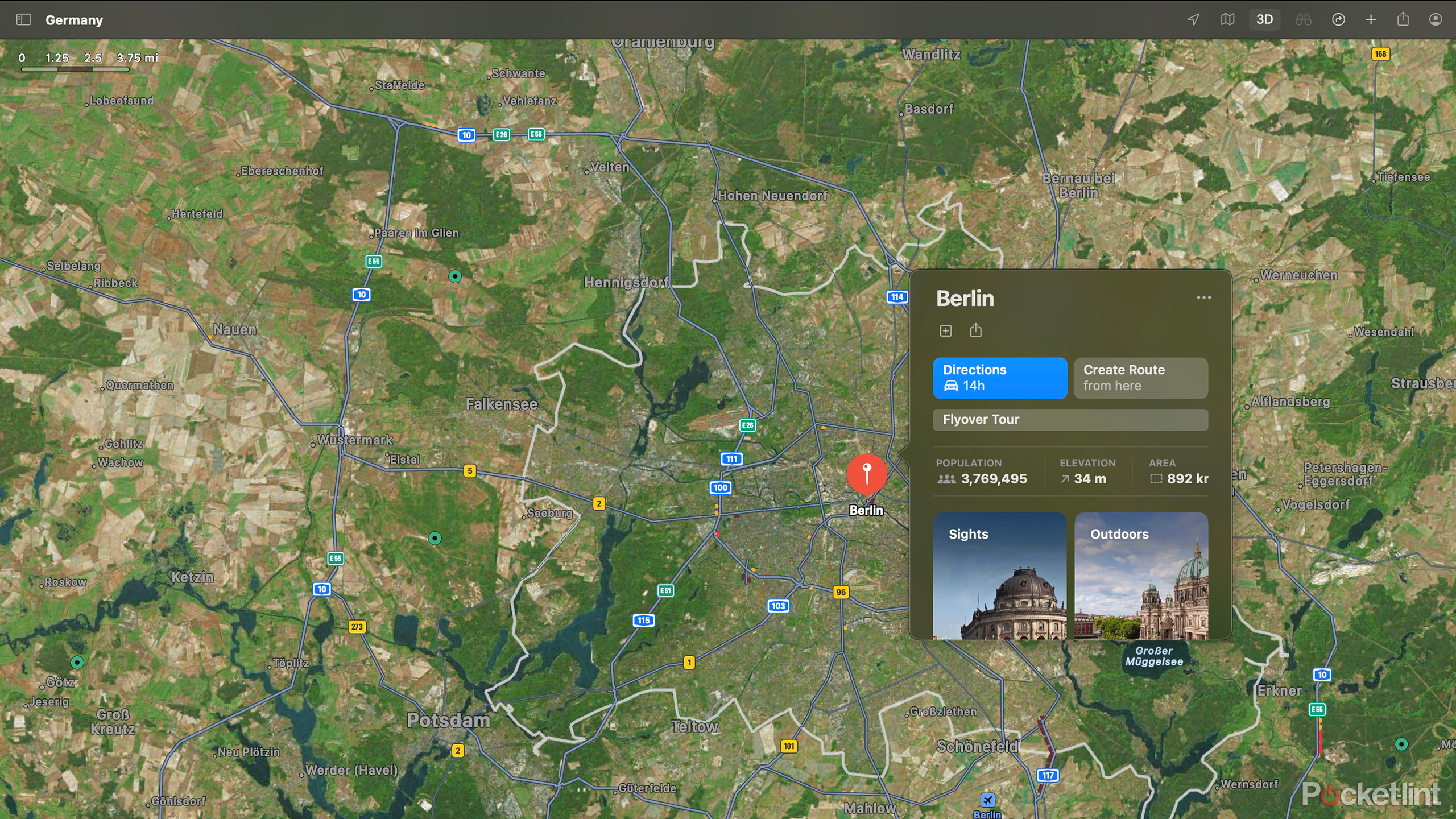Open the directions icon in toolbar
This screenshot has width=1456, height=819.
coord(1338,20)
